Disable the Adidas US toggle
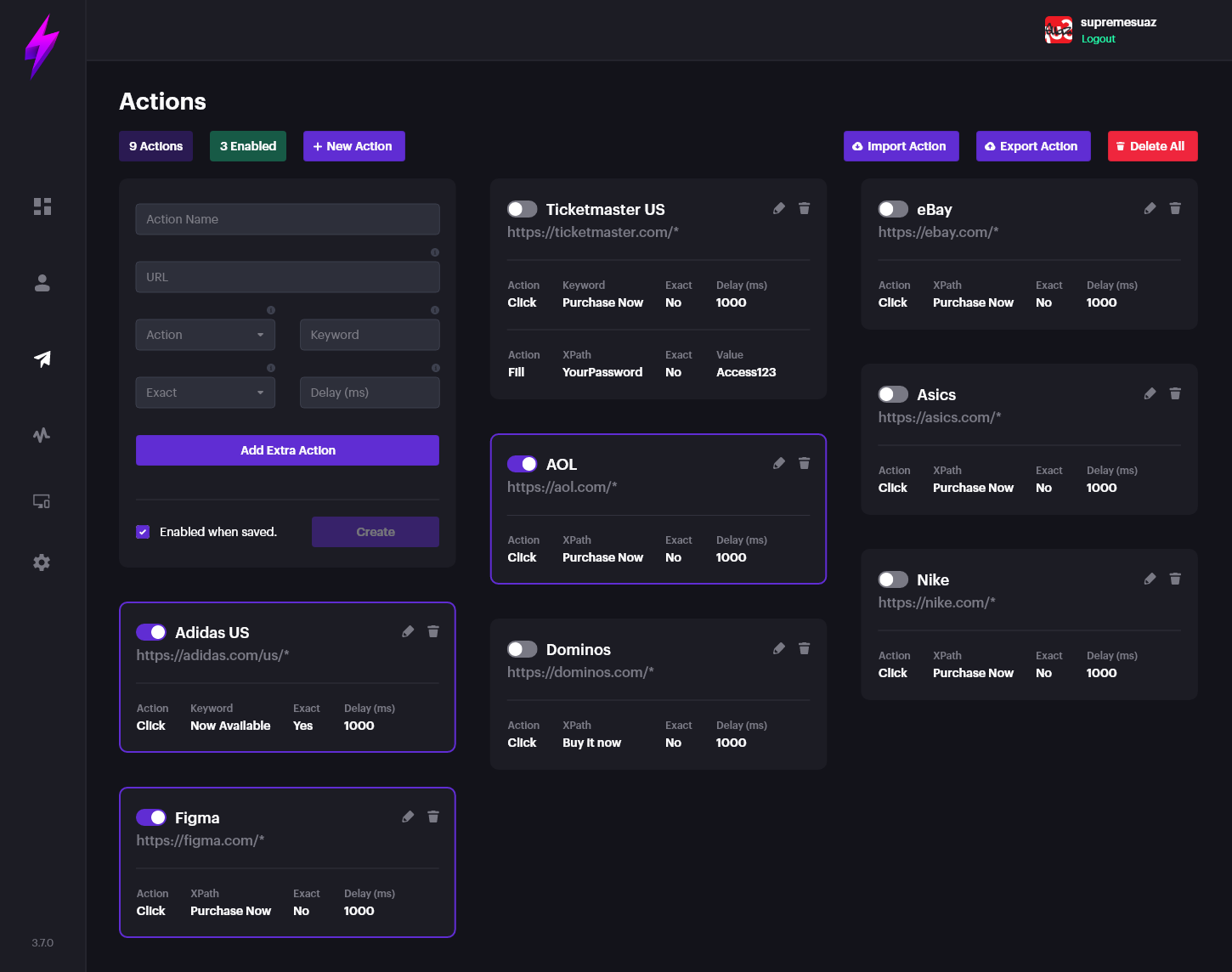 coord(151,632)
